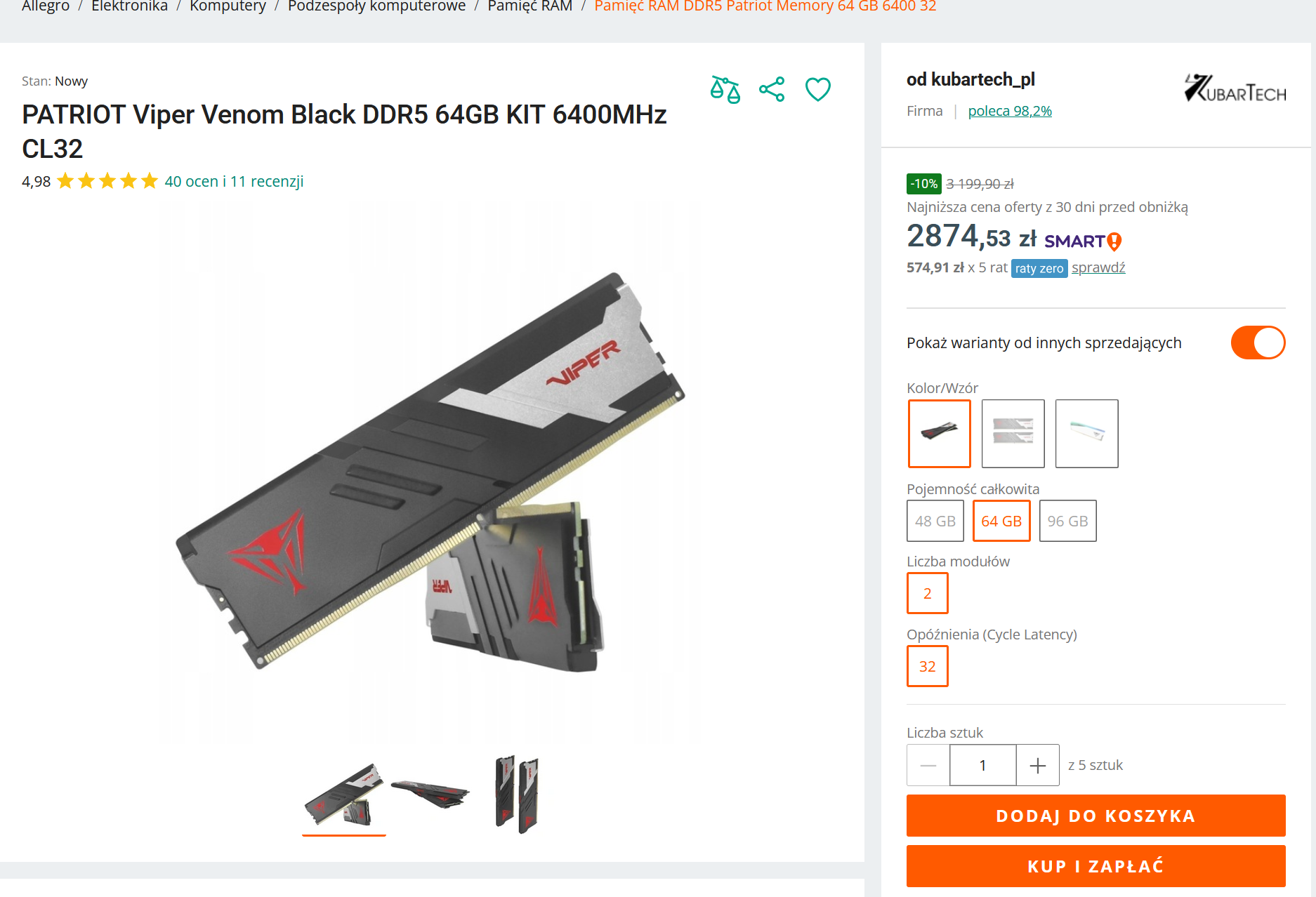Add product to favorites with heart icon
Image resolution: width=1316 pixels, height=897 pixels.
tap(818, 90)
